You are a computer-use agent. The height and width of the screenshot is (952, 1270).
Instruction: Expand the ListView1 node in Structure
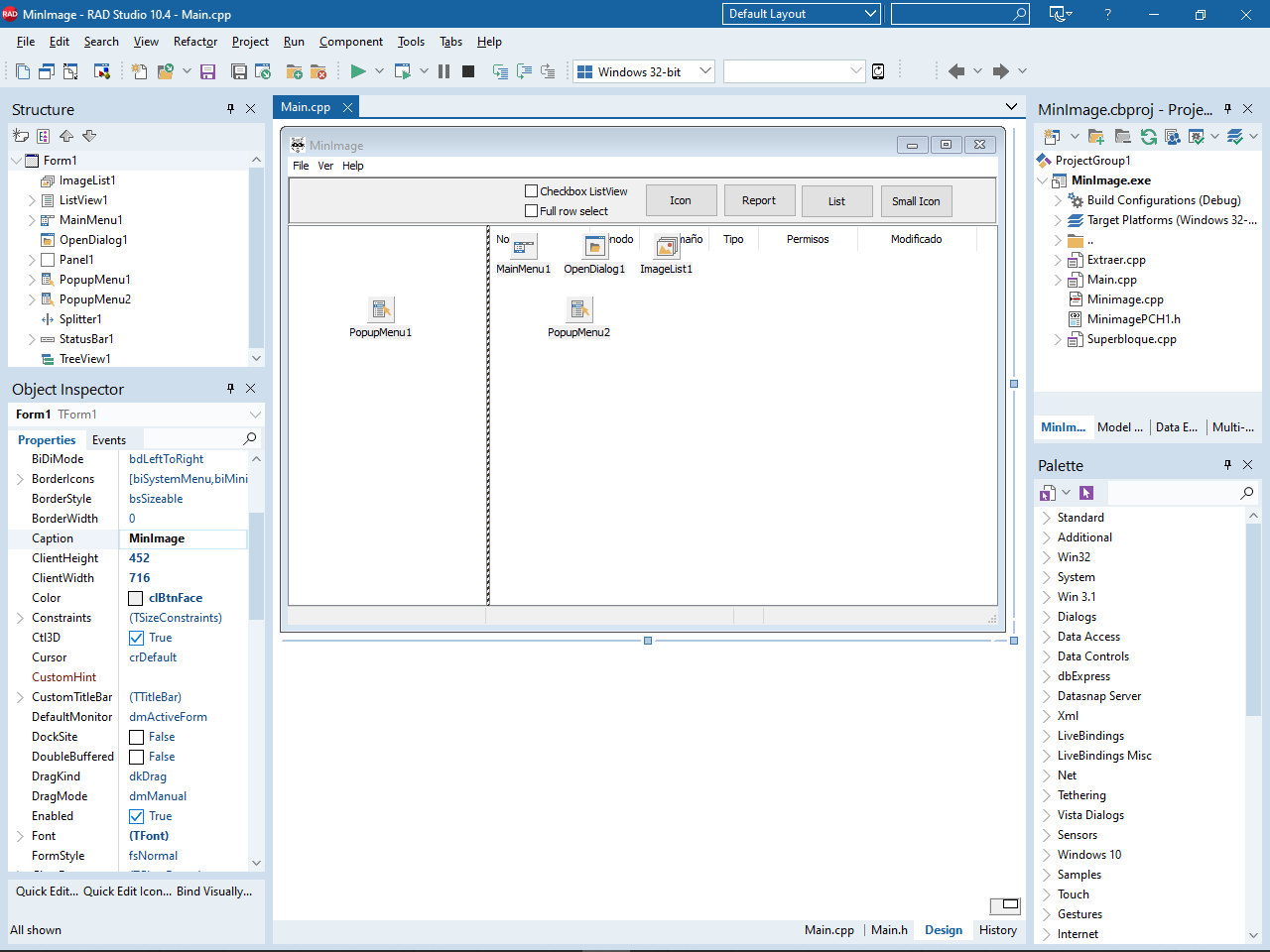(x=32, y=200)
